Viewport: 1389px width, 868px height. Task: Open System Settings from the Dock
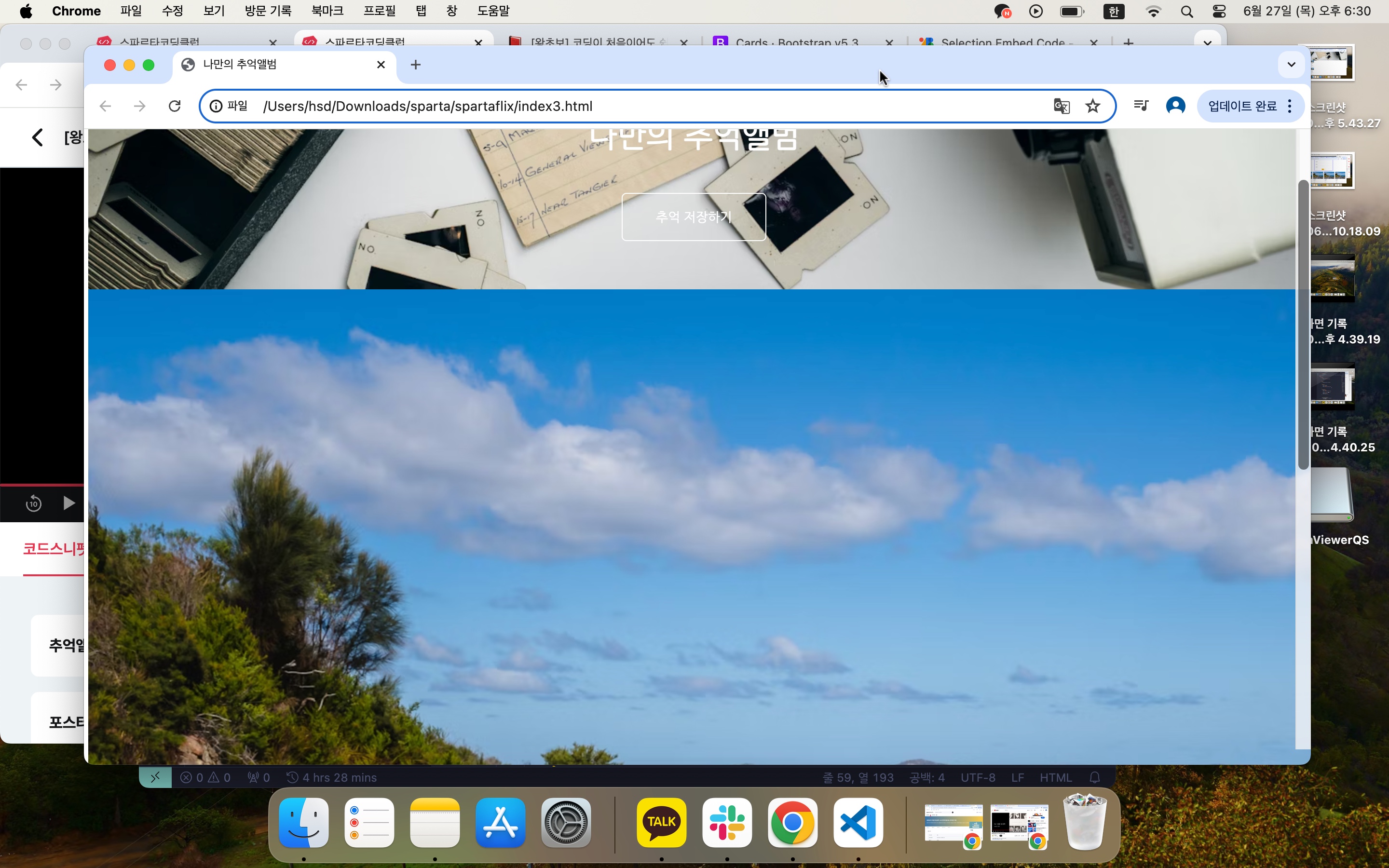click(566, 822)
